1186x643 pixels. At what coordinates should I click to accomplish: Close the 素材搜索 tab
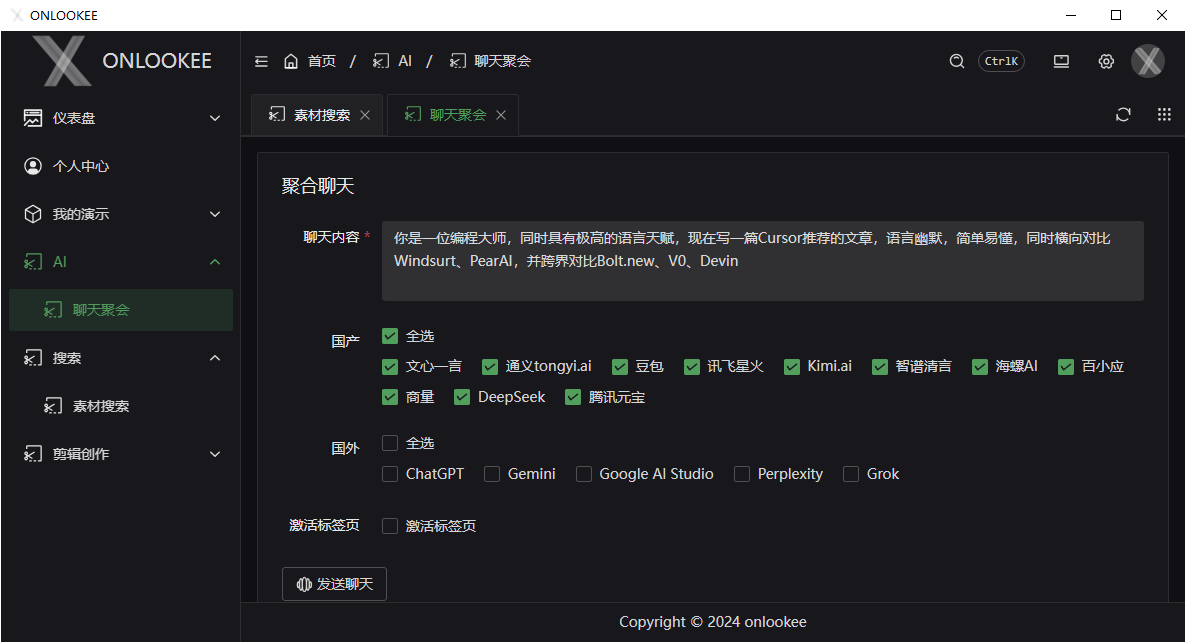365,115
